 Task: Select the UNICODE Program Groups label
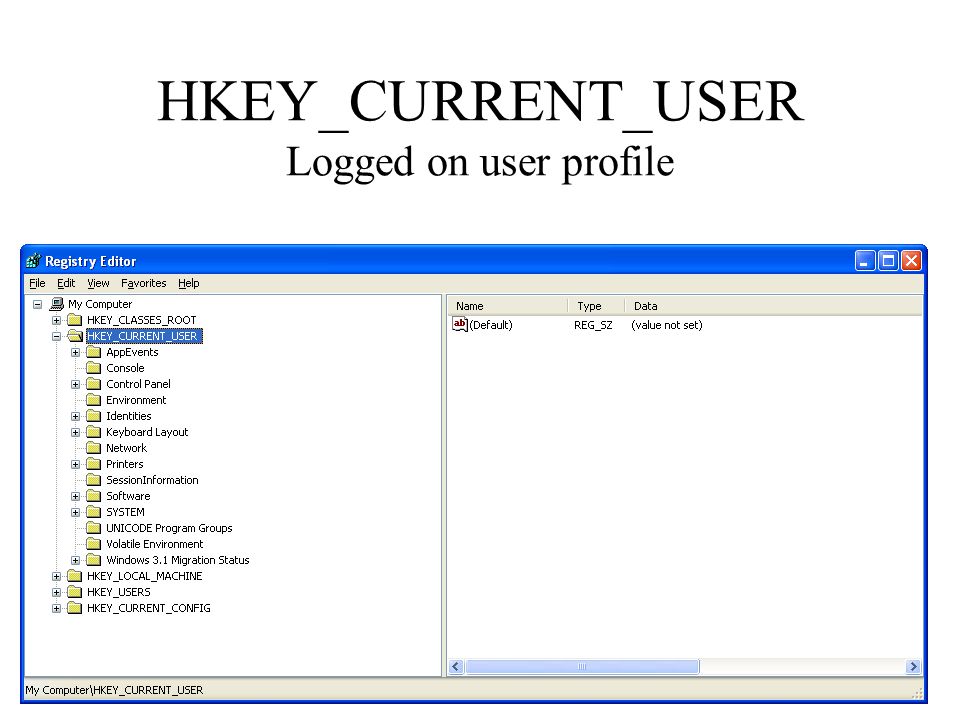click(x=169, y=528)
